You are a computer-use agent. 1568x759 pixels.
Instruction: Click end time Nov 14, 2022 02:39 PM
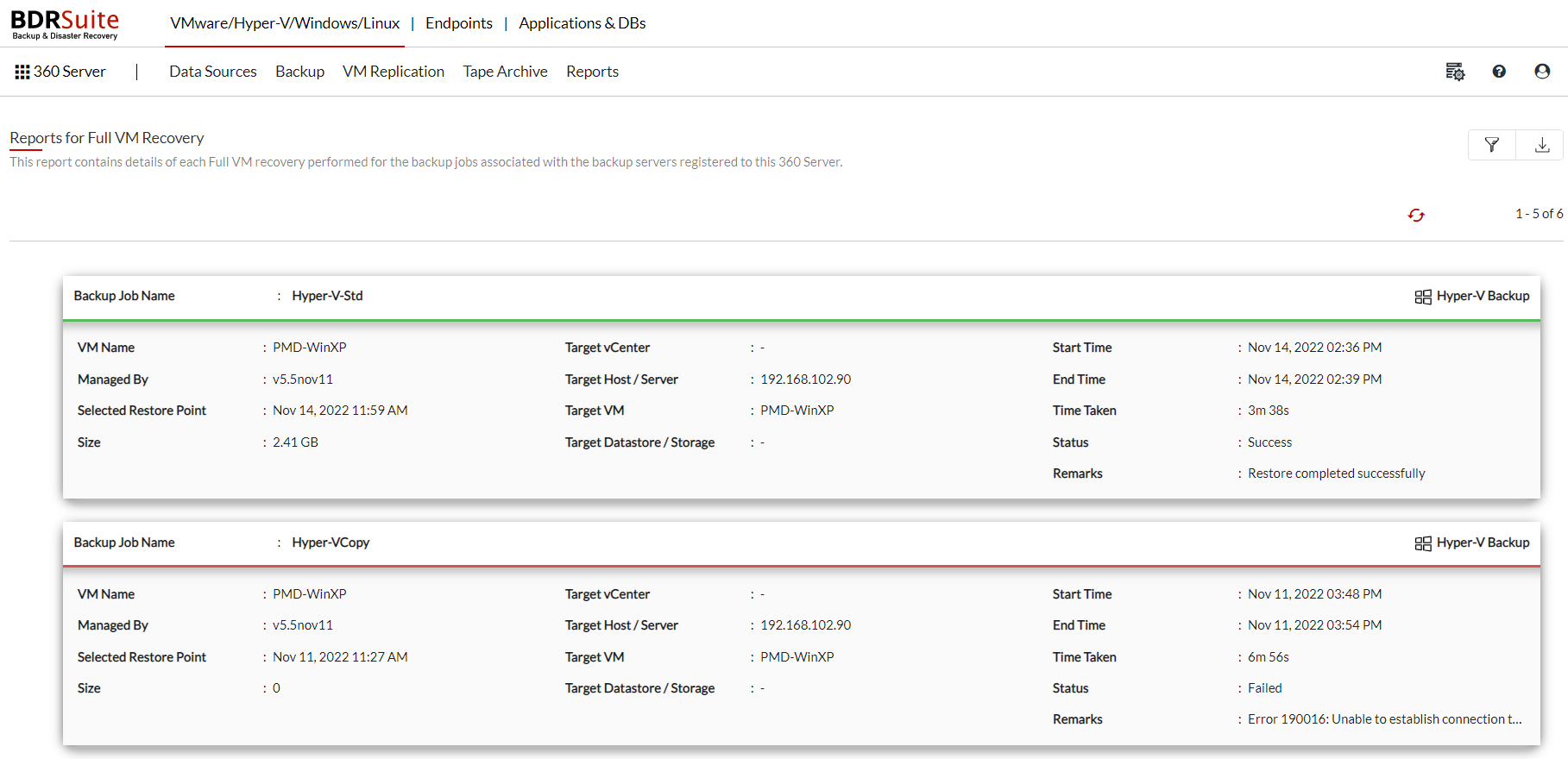(x=1314, y=379)
